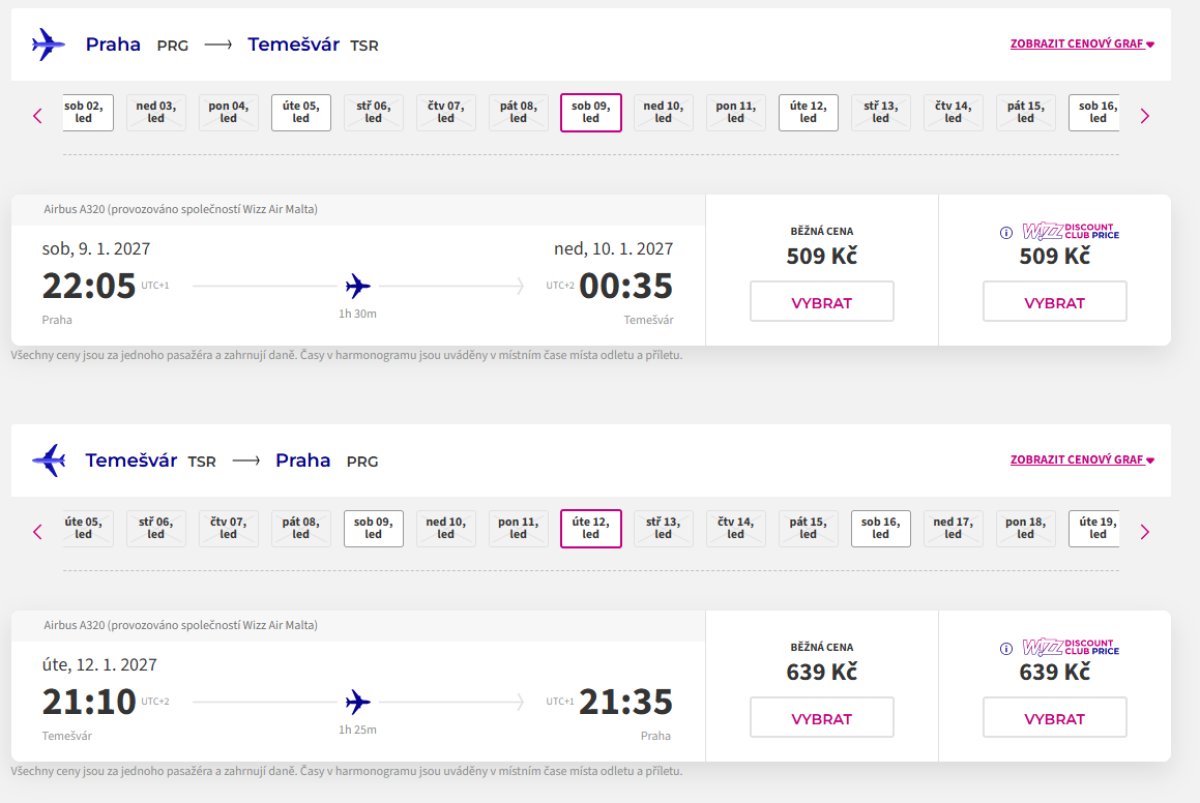Click the outbound flight 22:05 departure time
The height and width of the screenshot is (803, 1200).
click(89, 287)
